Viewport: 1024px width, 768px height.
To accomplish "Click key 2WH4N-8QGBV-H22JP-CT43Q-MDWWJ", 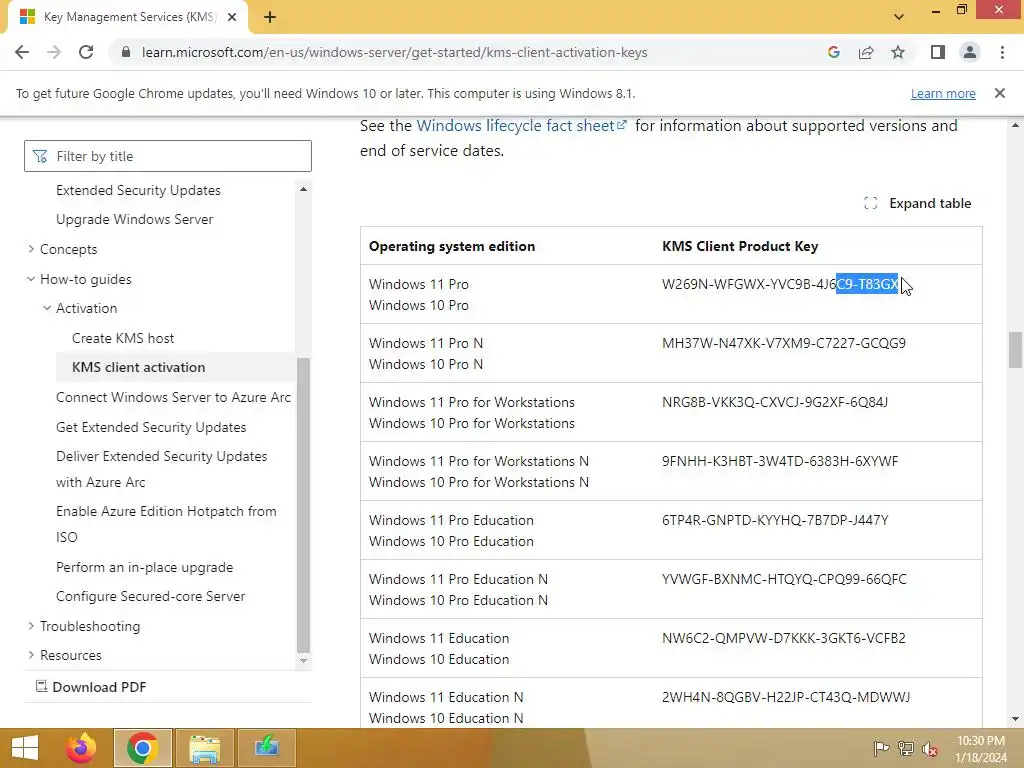I will point(786,697).
